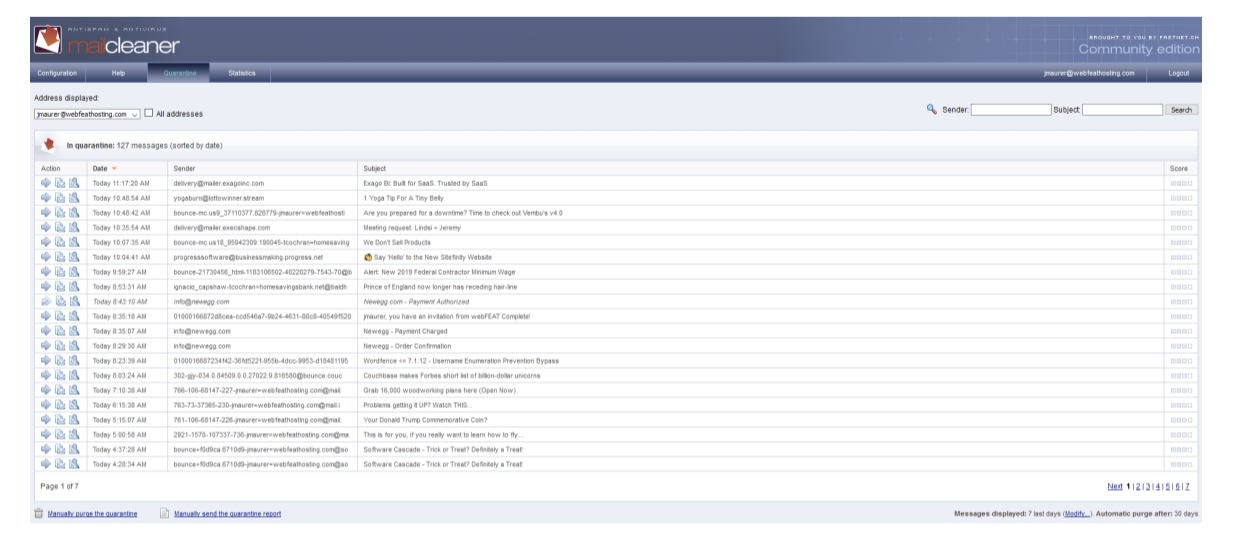Release the 'Problems getting it UP?' message
This screenshot has height=540, width=1238.
coord(45,405)
